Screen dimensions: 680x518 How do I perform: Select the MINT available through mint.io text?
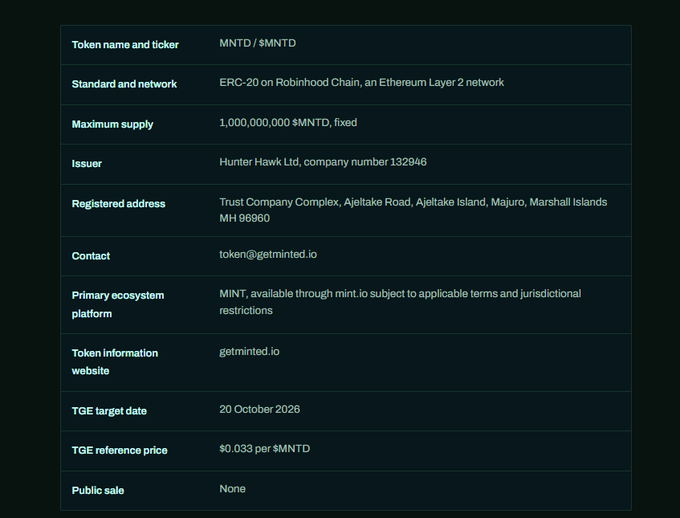click(400, 302)
